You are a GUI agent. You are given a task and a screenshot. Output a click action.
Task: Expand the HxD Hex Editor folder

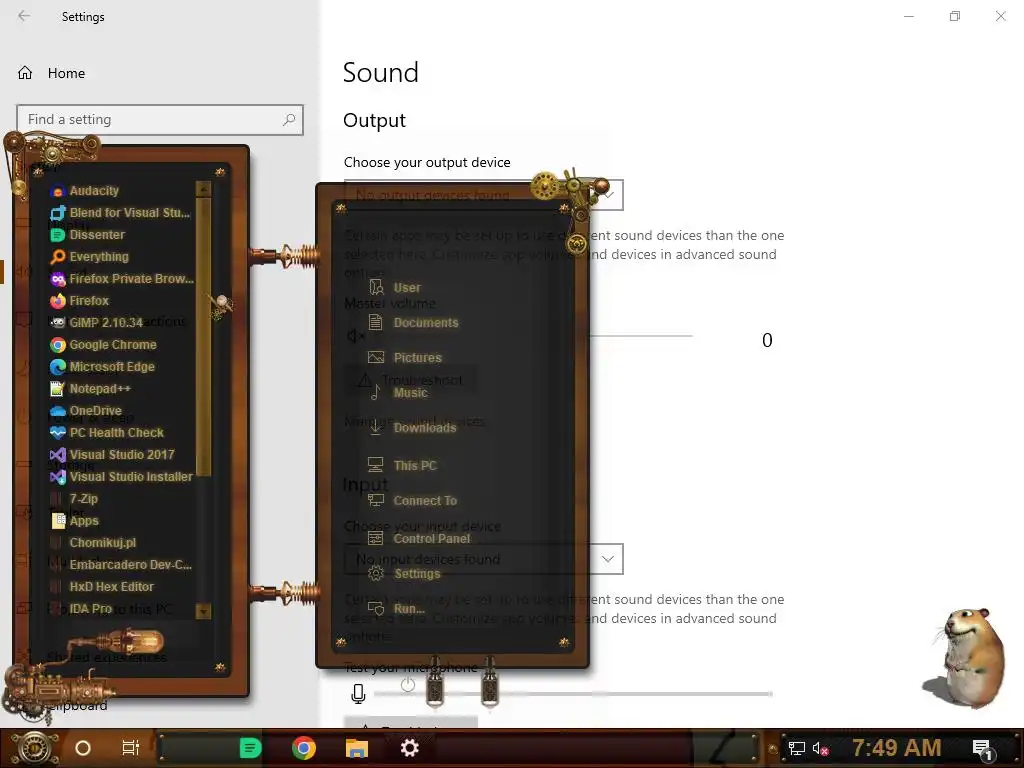click(103, 587)
